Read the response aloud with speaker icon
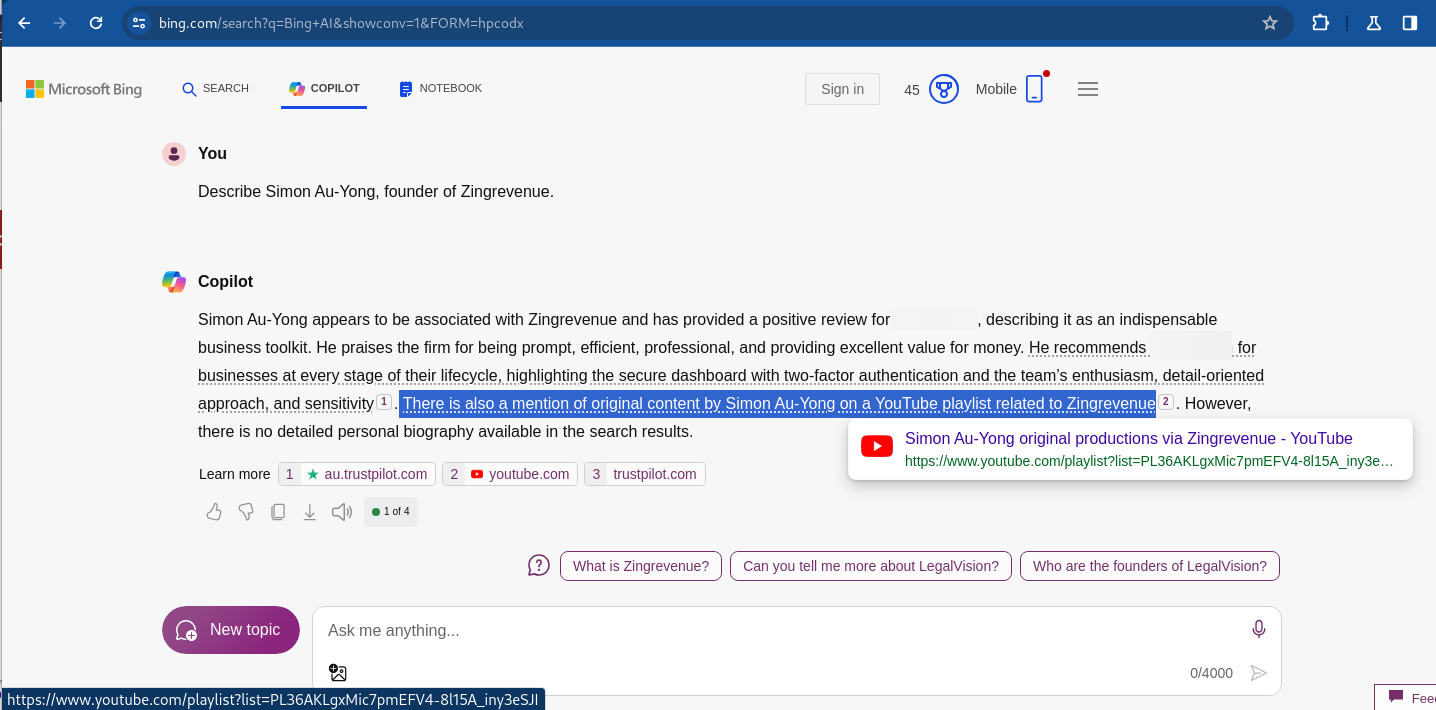1436x710 pixels. (342, 512)
